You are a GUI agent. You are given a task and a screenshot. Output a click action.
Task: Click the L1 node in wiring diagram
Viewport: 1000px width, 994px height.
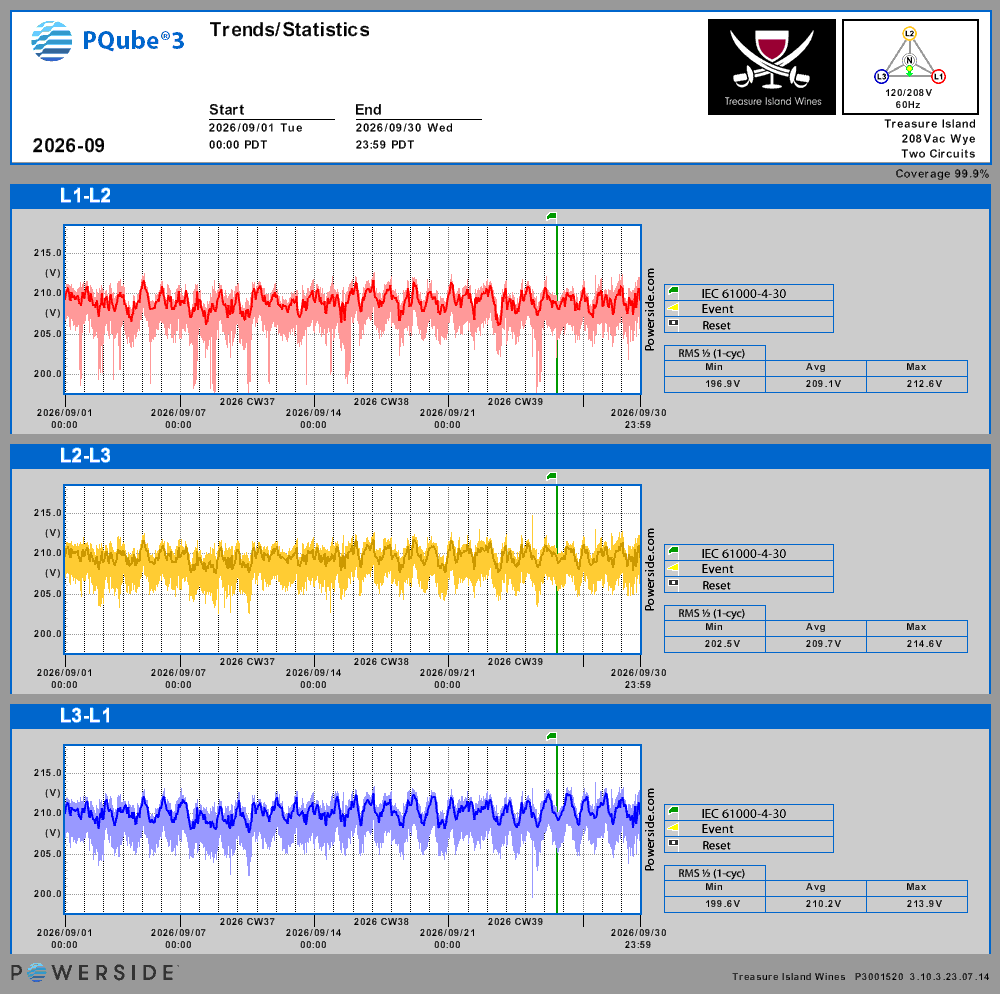coord(938,77)
